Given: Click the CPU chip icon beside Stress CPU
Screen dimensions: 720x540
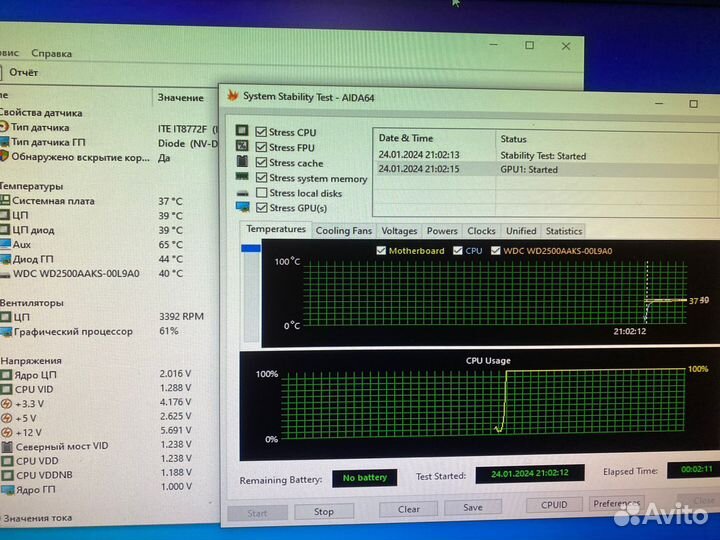Looking at the screenshot, I should point(242,130).
